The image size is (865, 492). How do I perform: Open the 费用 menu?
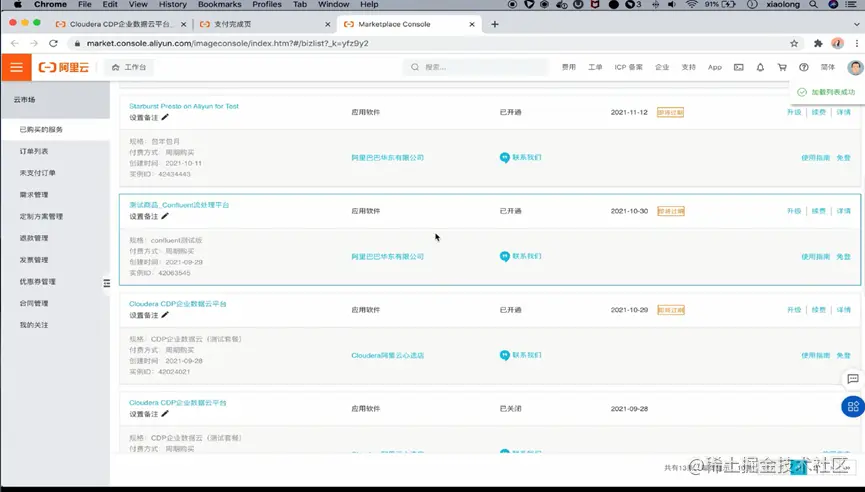point(569,67)
